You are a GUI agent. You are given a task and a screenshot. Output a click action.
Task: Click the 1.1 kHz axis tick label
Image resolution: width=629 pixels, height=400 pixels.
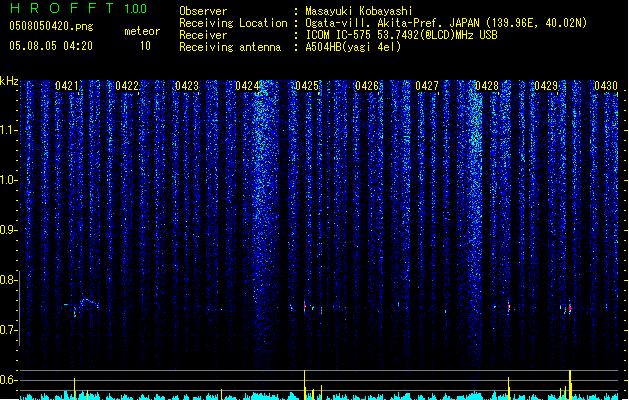click(7, 130)
